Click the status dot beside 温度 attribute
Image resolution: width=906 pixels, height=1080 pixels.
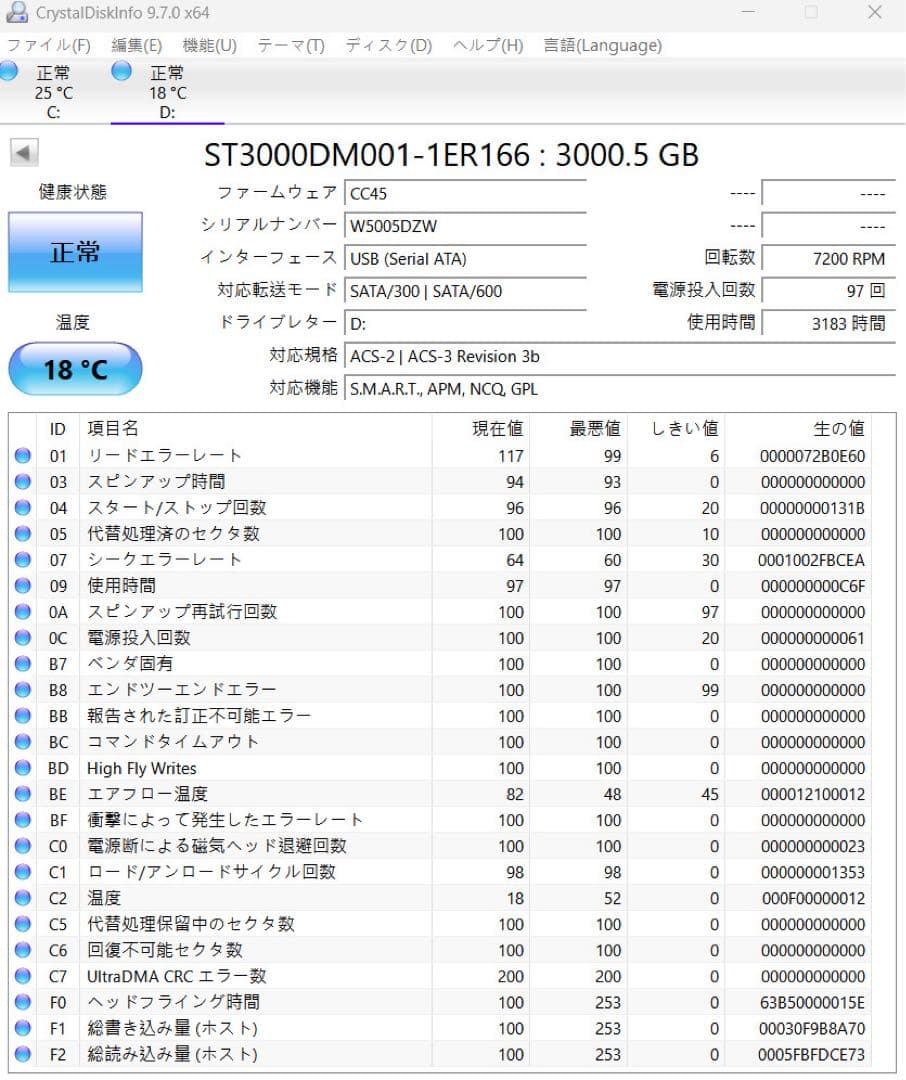point(22,898)
